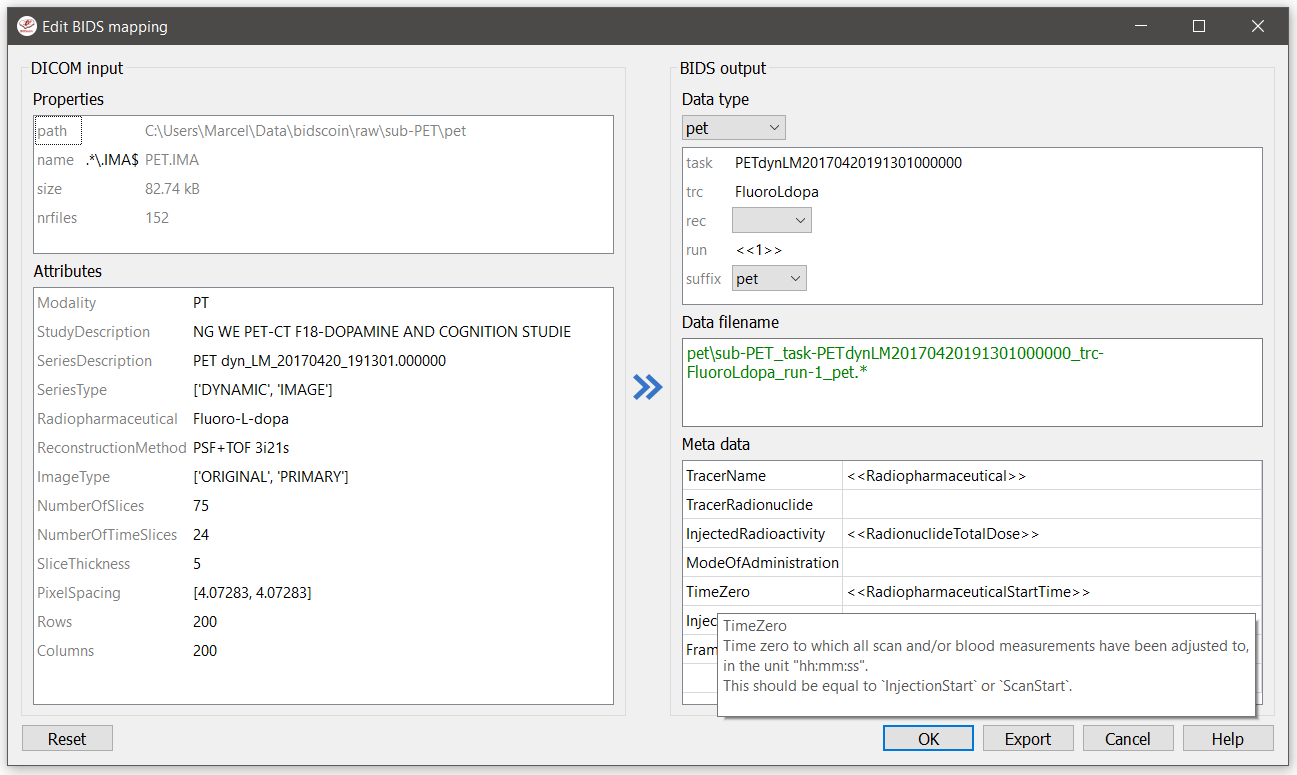Click the empty TracerRadionuclide value cell
Screen dimensions: 1297x775
[x=1050, y=505]
